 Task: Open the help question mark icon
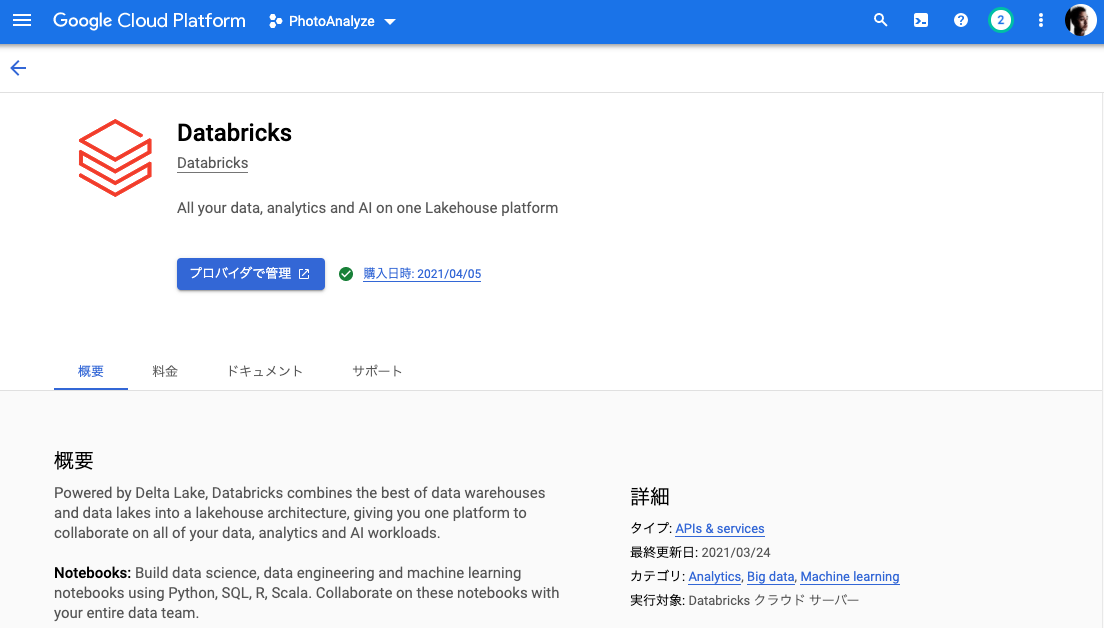click(x=960, y=20)
